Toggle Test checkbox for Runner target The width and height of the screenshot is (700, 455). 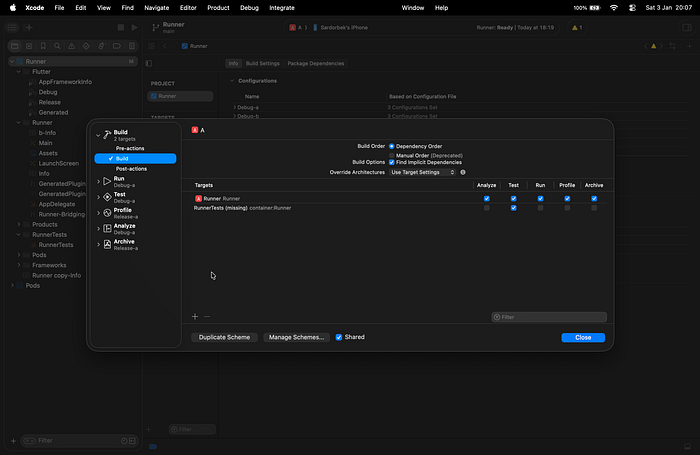[513, 199]
